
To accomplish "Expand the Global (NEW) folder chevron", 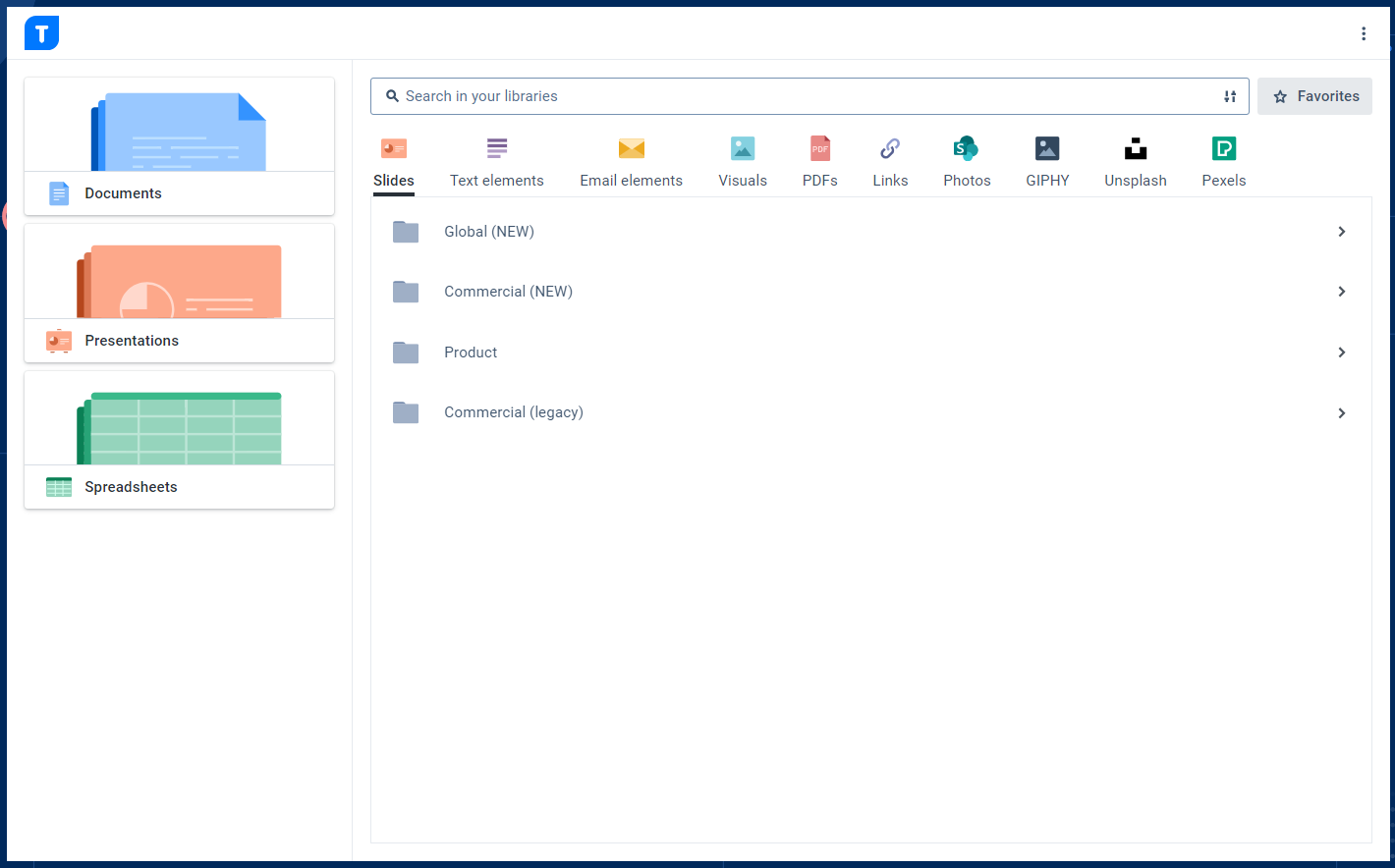I will click(x=1342, y=232).
